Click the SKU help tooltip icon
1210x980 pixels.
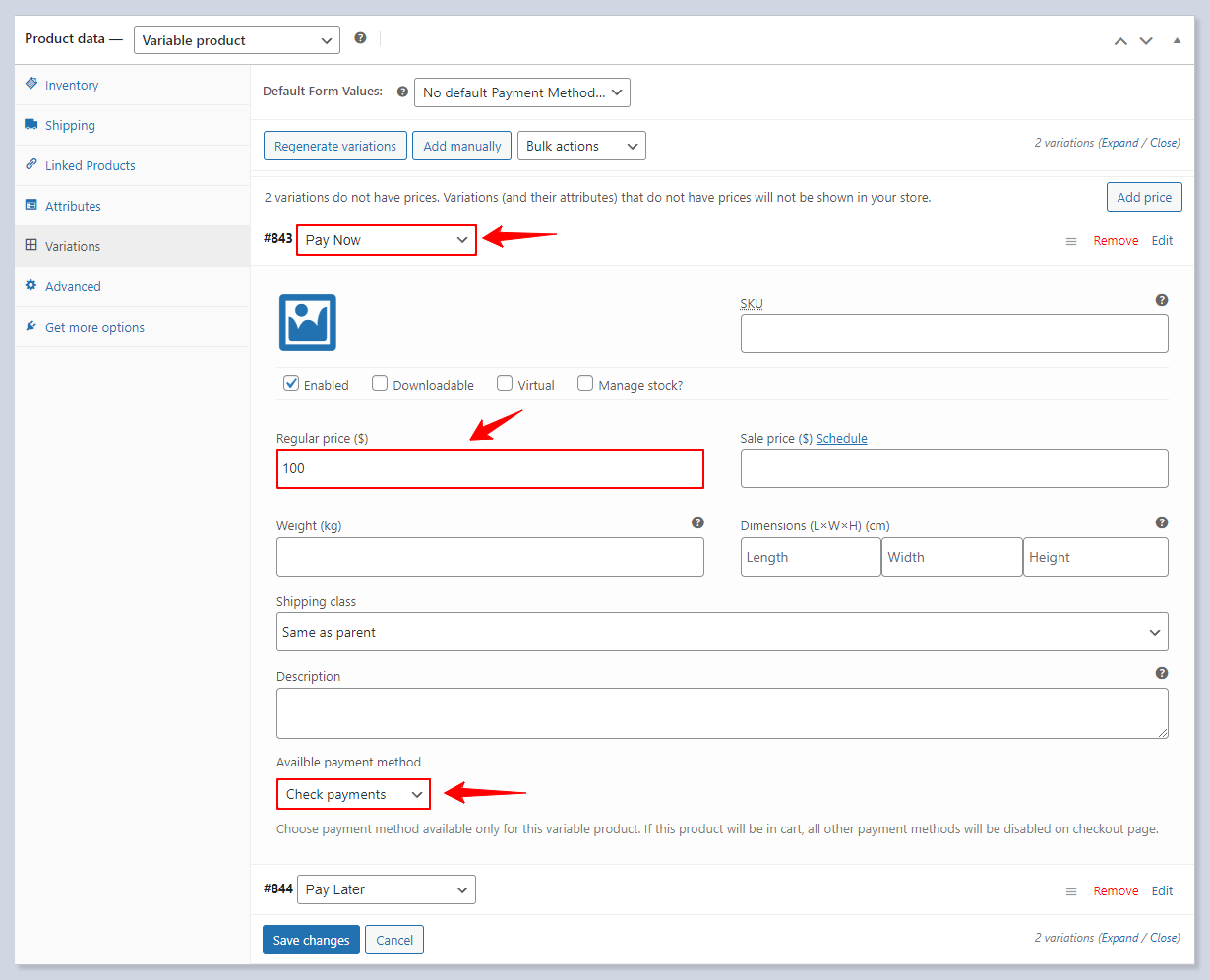[1162, 300]
